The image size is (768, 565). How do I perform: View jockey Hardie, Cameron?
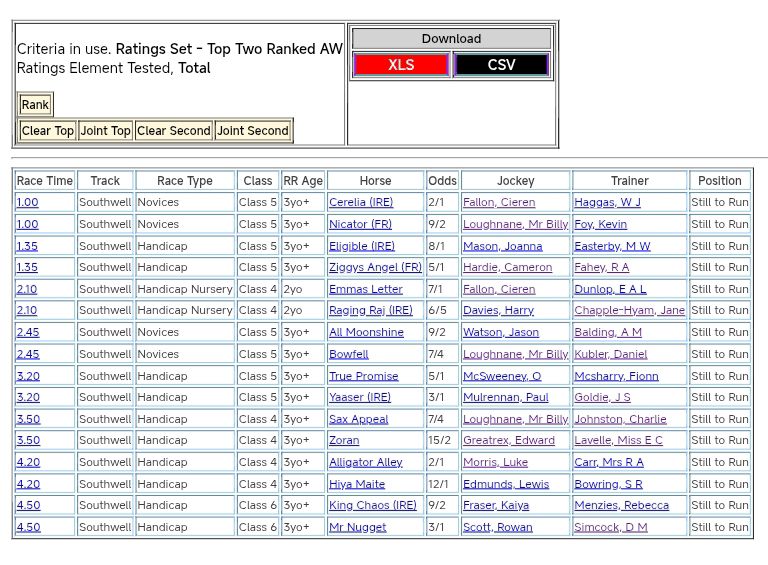point(507,268)
